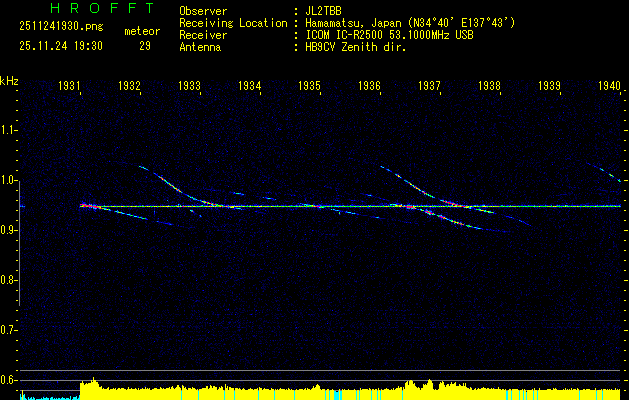Select the 1.1 frequency axis label
Viewport: 629px width, 400px height.
(9, 130)
